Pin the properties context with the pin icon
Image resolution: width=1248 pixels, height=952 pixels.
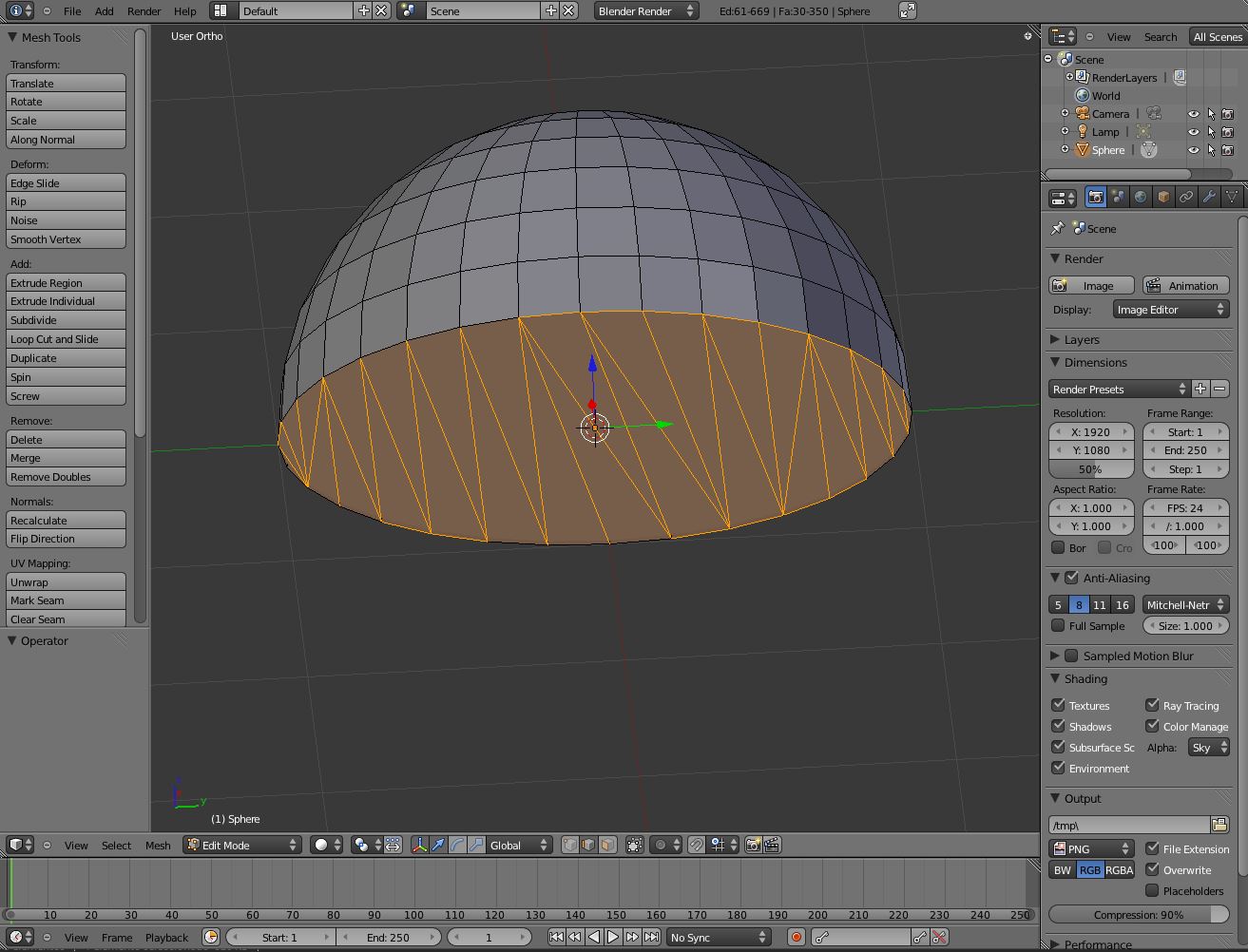click(1057, 229)
